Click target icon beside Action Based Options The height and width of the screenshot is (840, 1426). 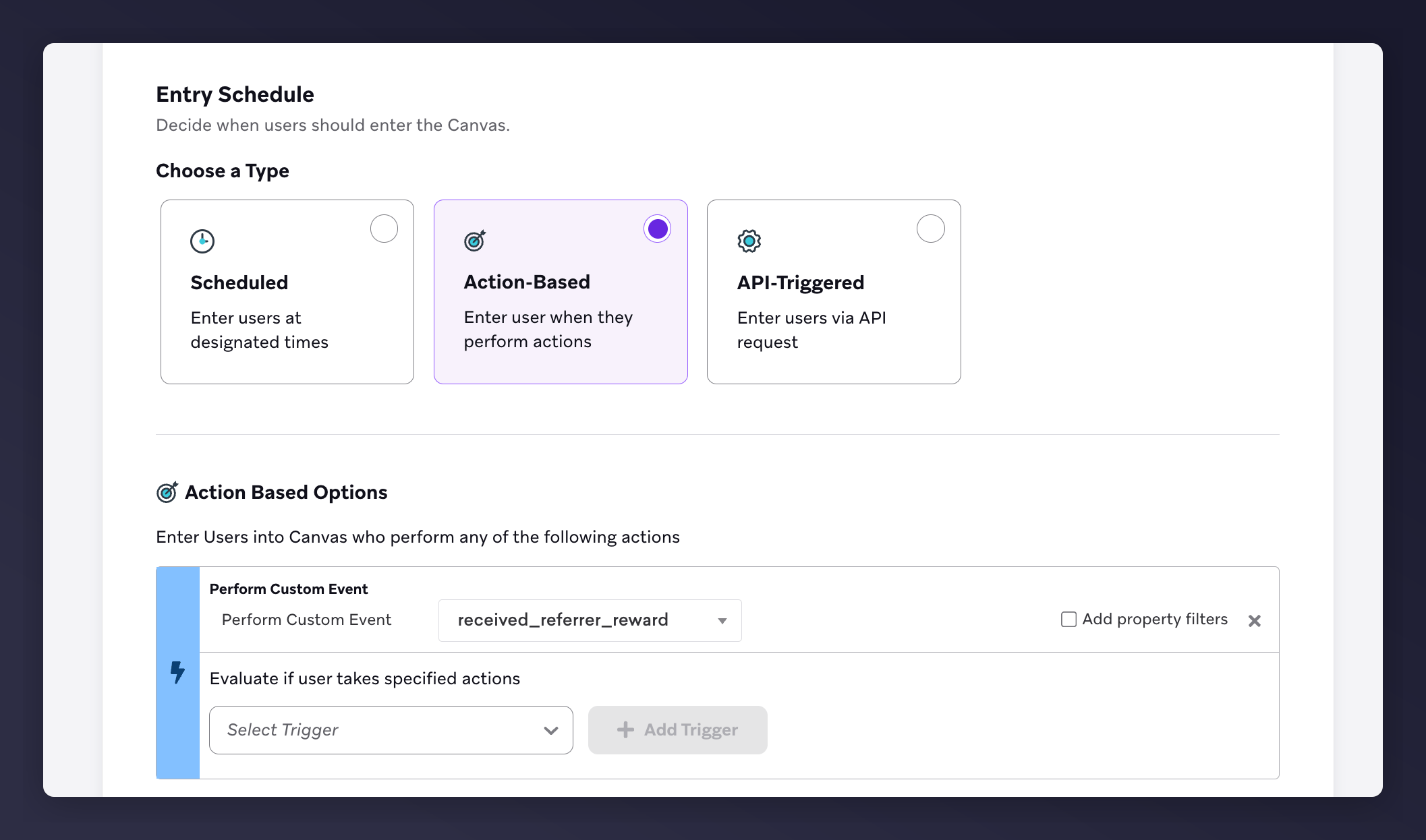167,492
